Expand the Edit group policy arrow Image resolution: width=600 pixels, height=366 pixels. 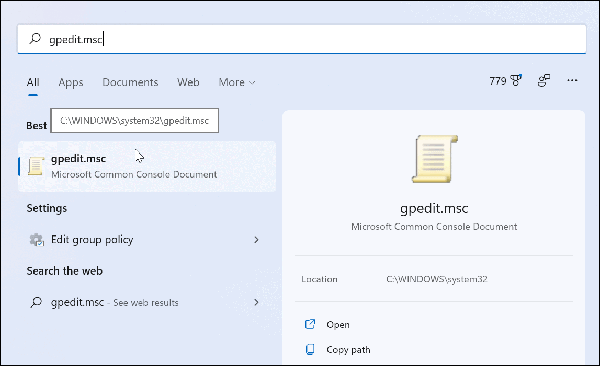256,240
